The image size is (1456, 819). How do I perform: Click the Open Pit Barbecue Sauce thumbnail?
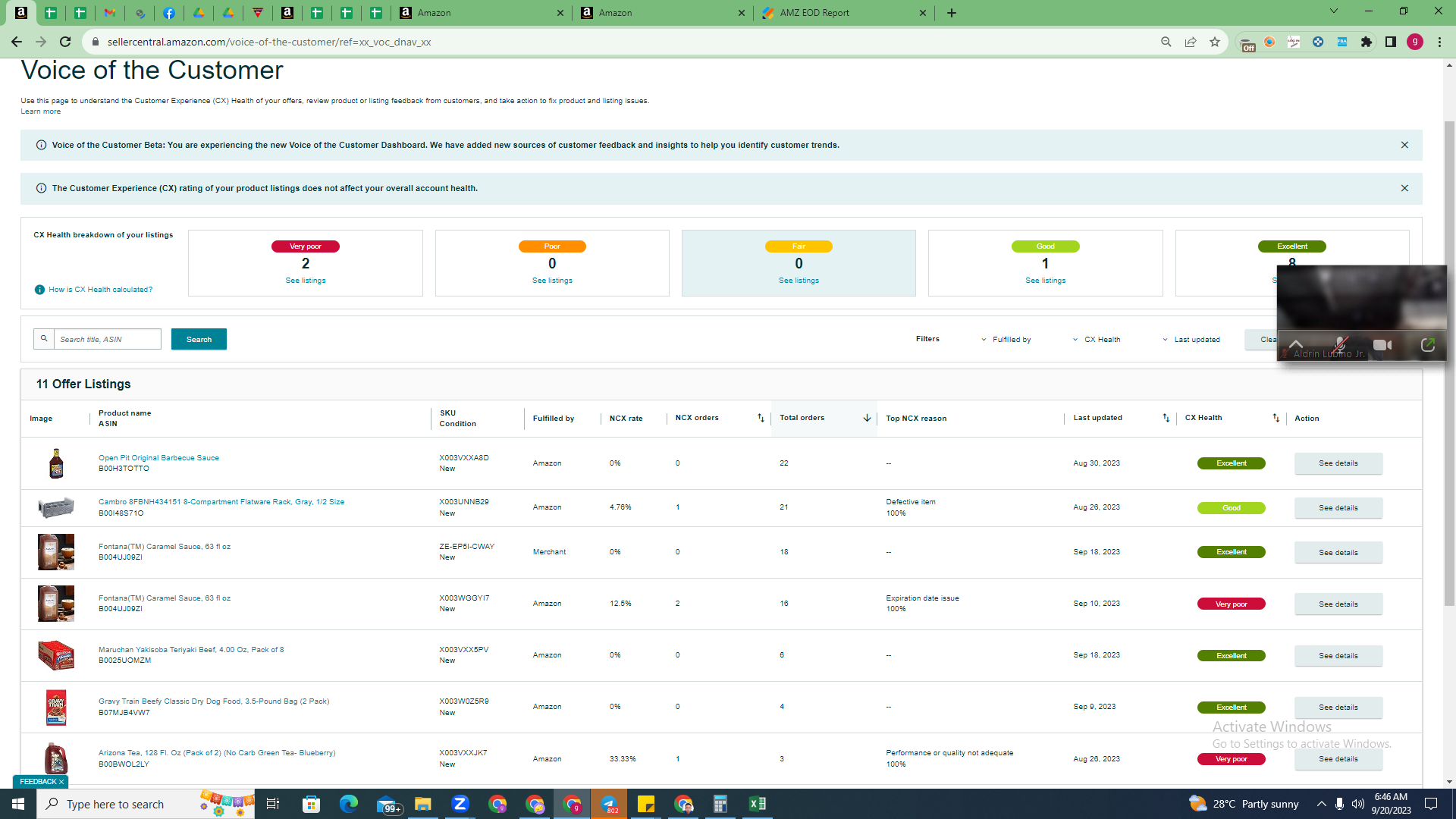pos(56,463)
